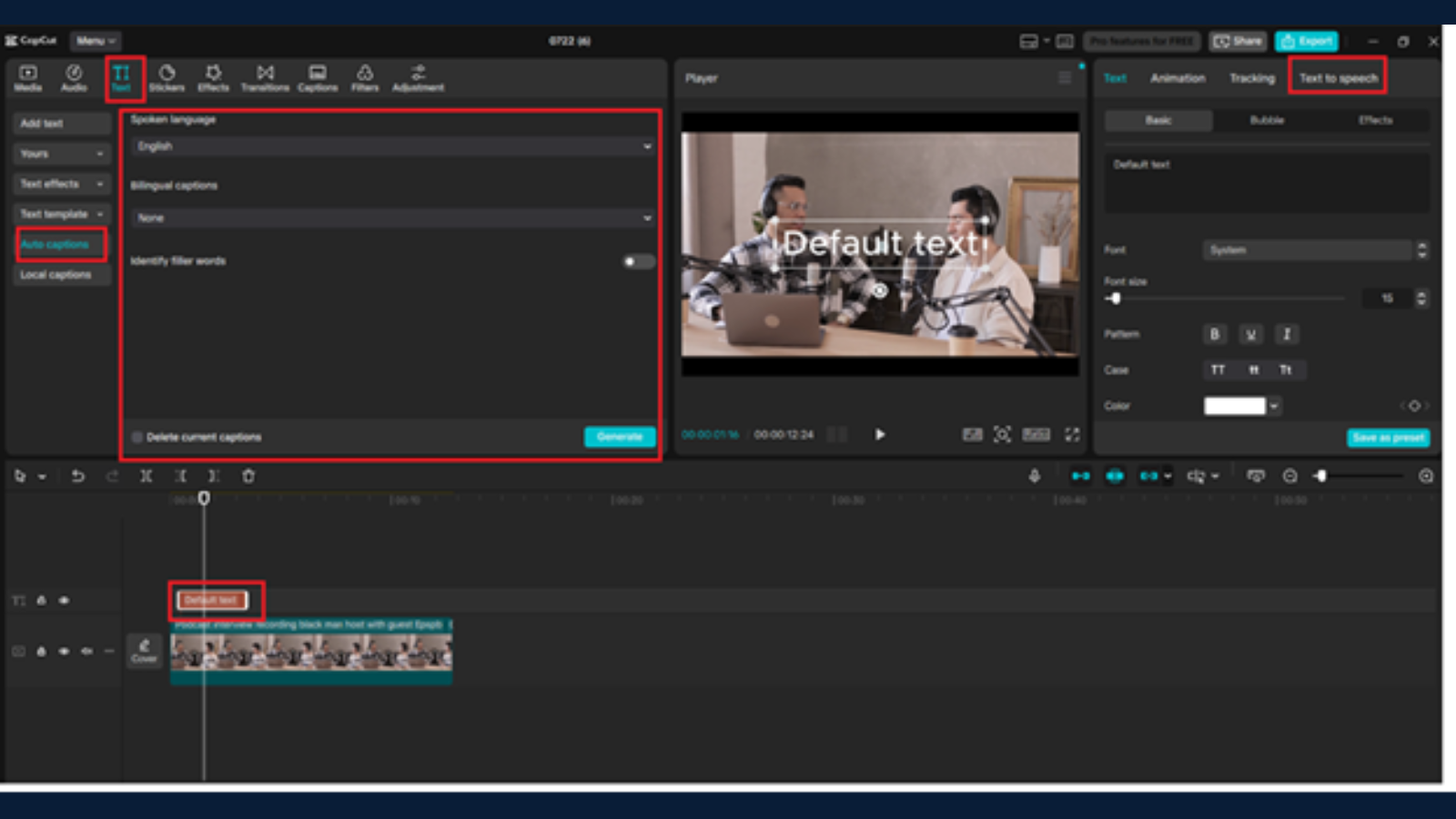The height and width of the screenshot is (819, 1456).
Task: Select Auto captions in sidebar
Action: tap(60, 245)
